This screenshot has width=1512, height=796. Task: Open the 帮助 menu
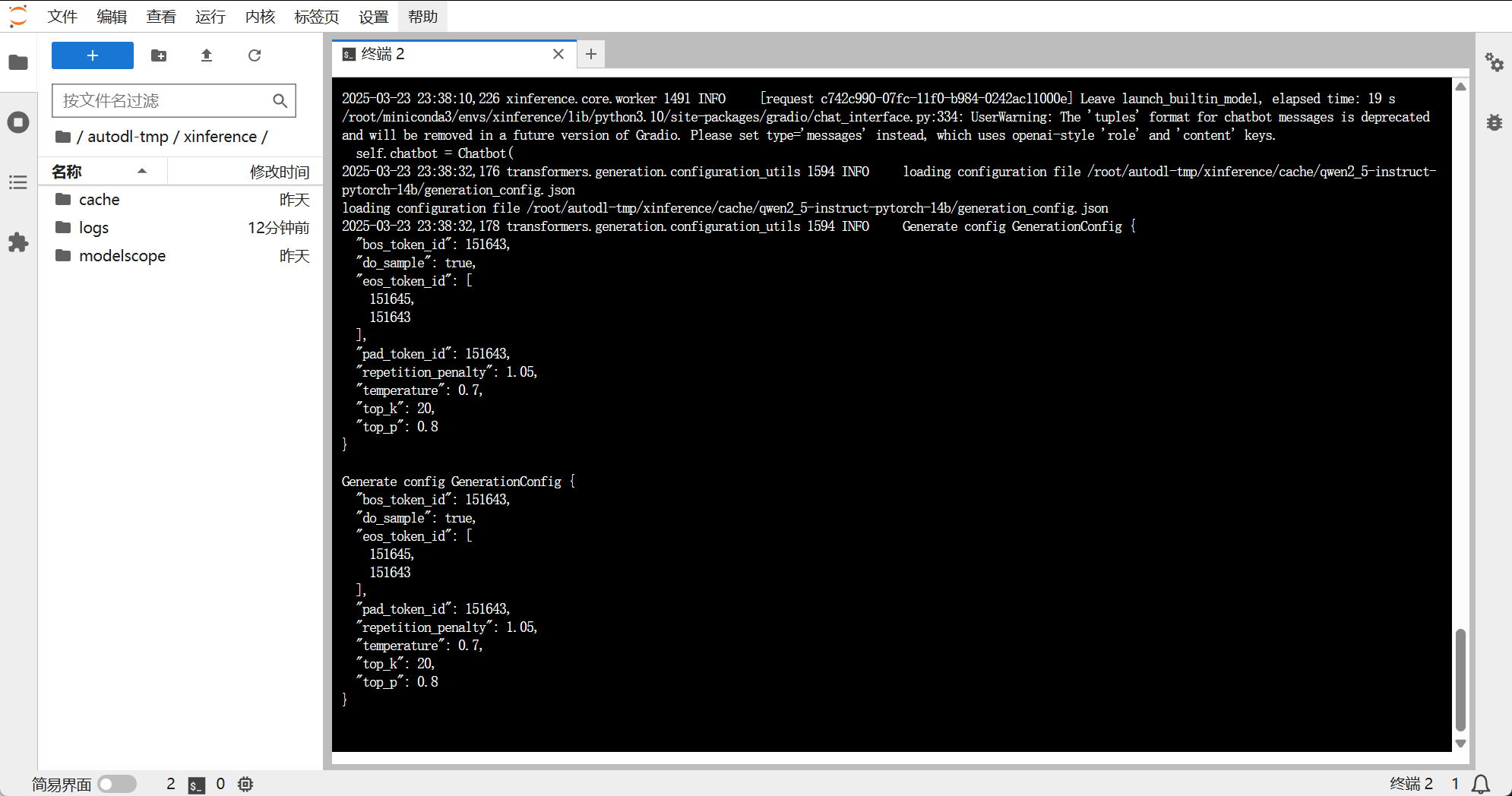(x=423, y=17)
